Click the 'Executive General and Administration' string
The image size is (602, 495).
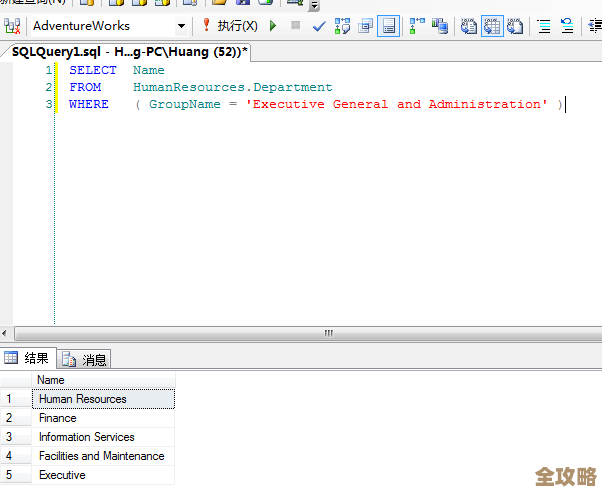pyautogui.click(x=397, y=104)
